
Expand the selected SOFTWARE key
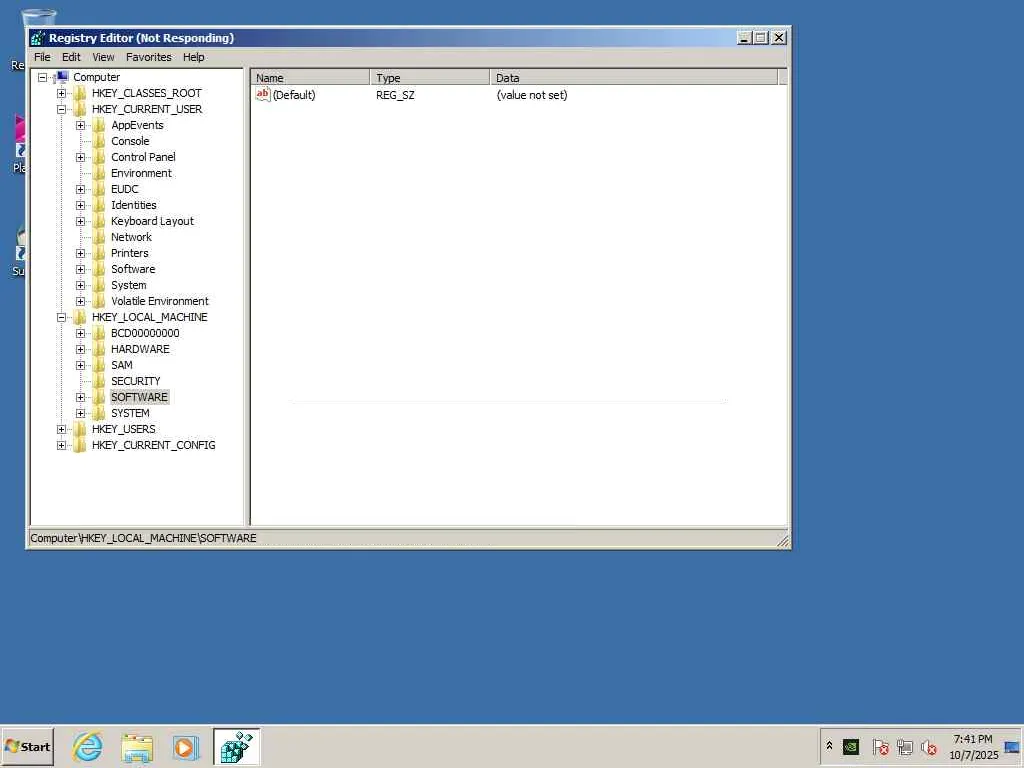(x=80, y=397)
